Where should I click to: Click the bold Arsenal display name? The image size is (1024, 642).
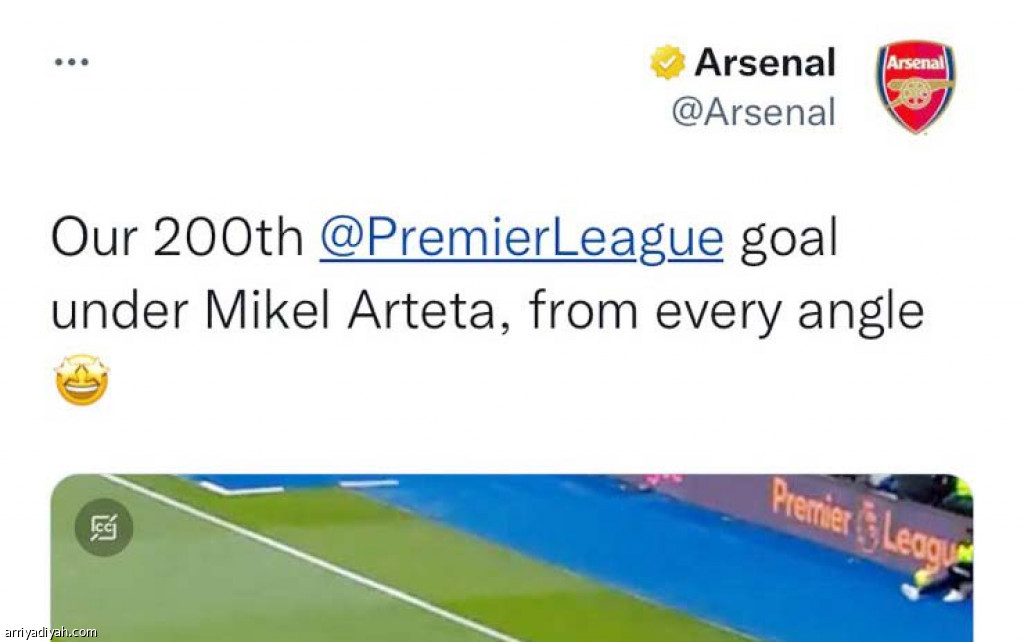[765, 63]
